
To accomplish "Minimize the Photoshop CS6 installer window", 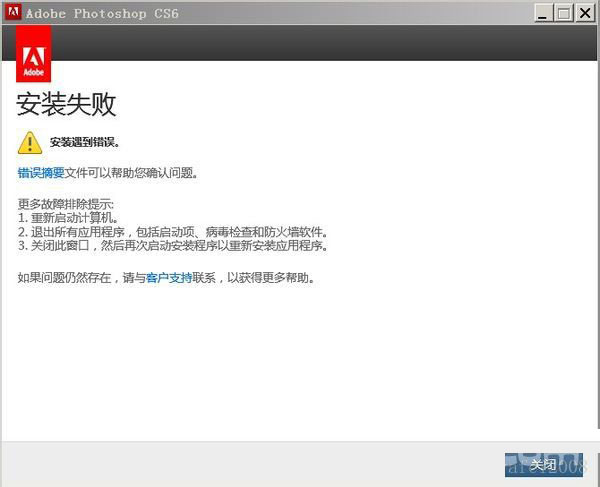I will [543, 13].
